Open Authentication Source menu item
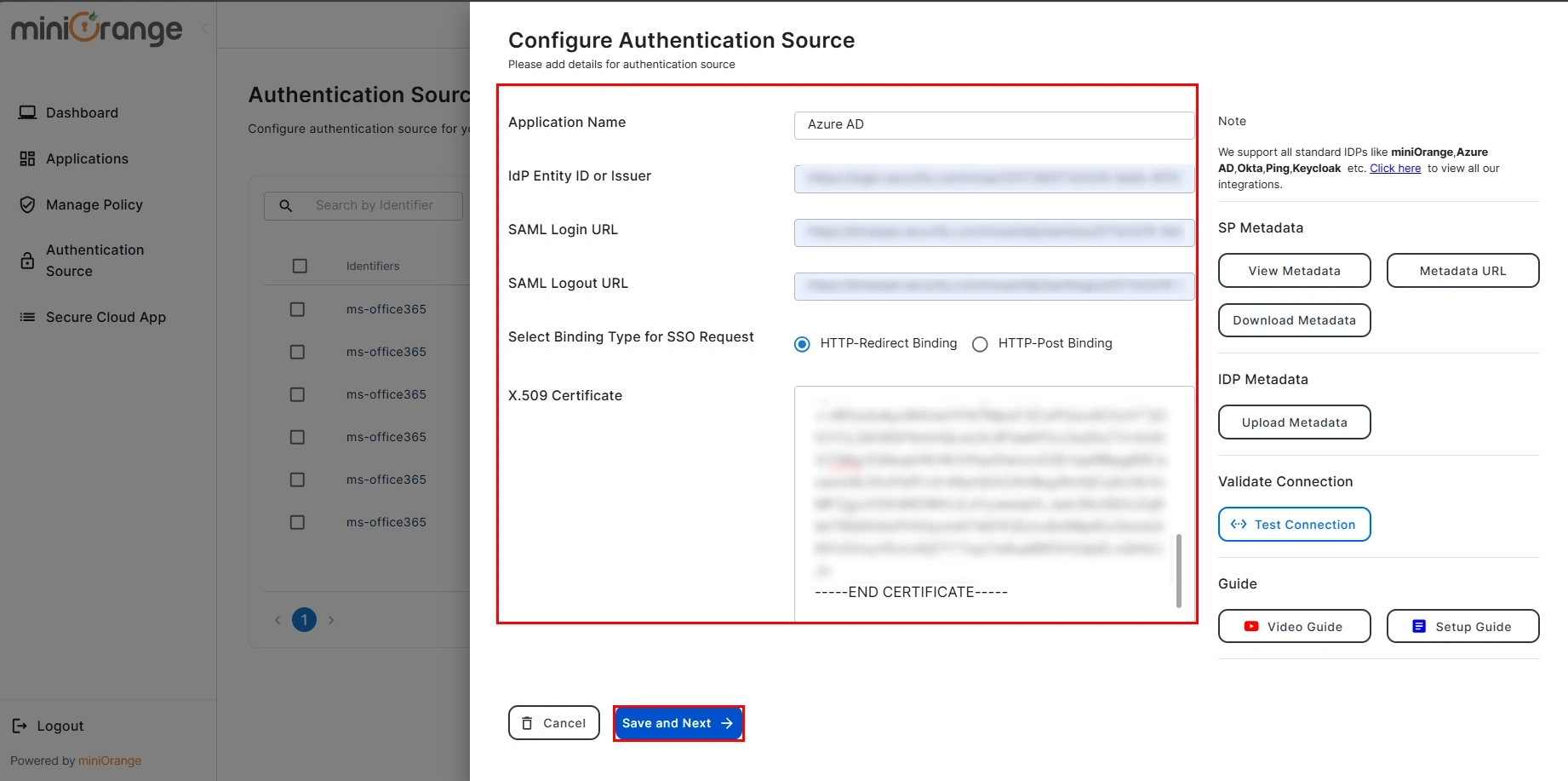This screenshot has height=781, width=1568. [94, 261]
